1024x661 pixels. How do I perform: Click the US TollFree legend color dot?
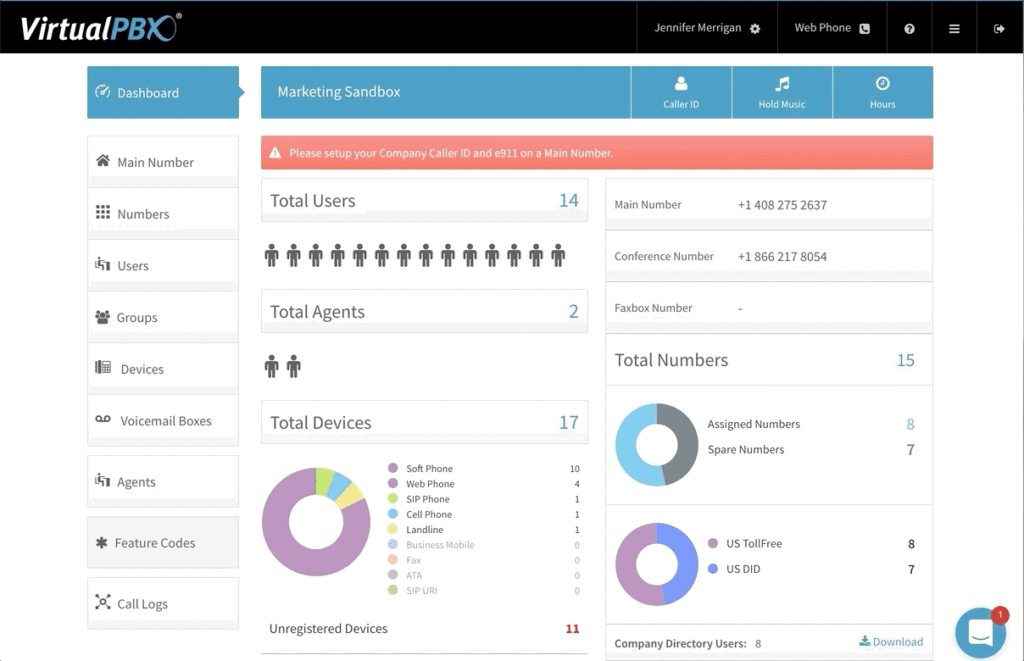pos(713,544)
